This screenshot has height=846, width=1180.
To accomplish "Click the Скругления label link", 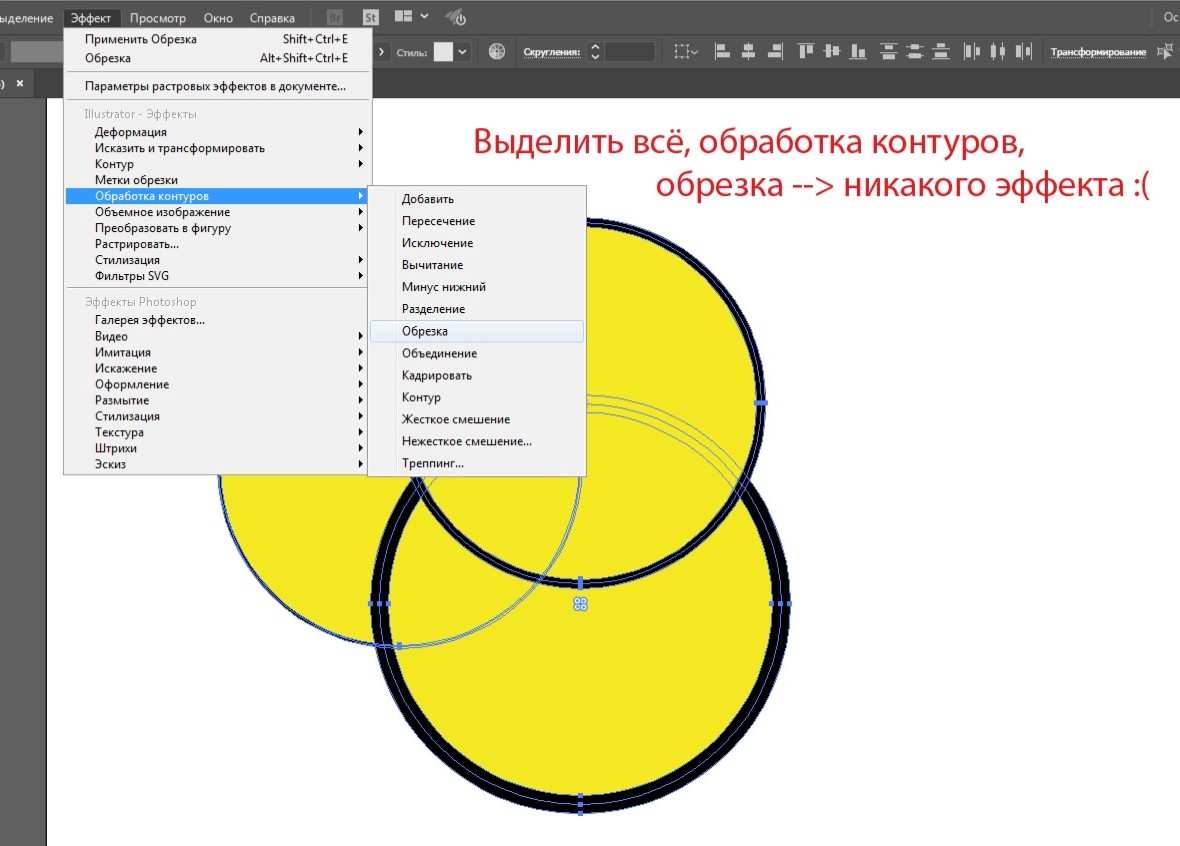I will click(x=552, y=52).
